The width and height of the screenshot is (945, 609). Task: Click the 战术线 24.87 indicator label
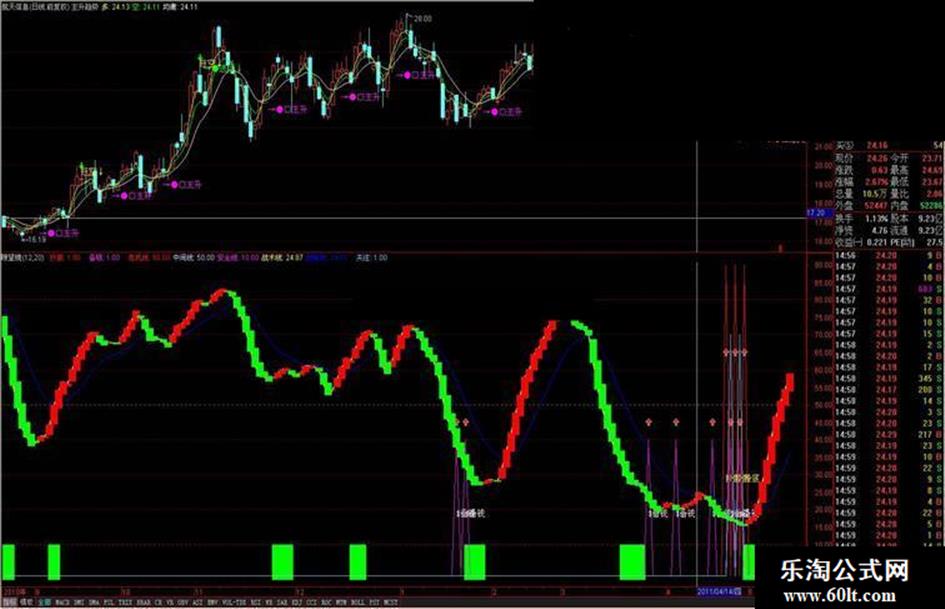coord(283,257)
